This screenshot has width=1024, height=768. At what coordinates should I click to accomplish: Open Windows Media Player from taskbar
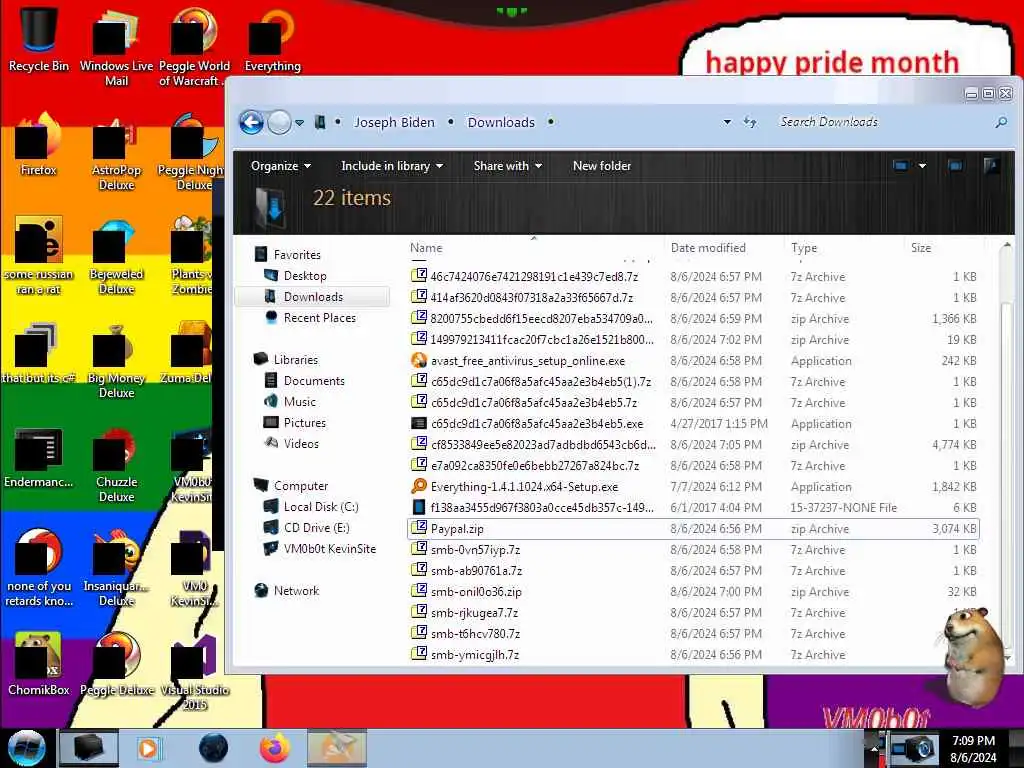[x=148, y=748]
